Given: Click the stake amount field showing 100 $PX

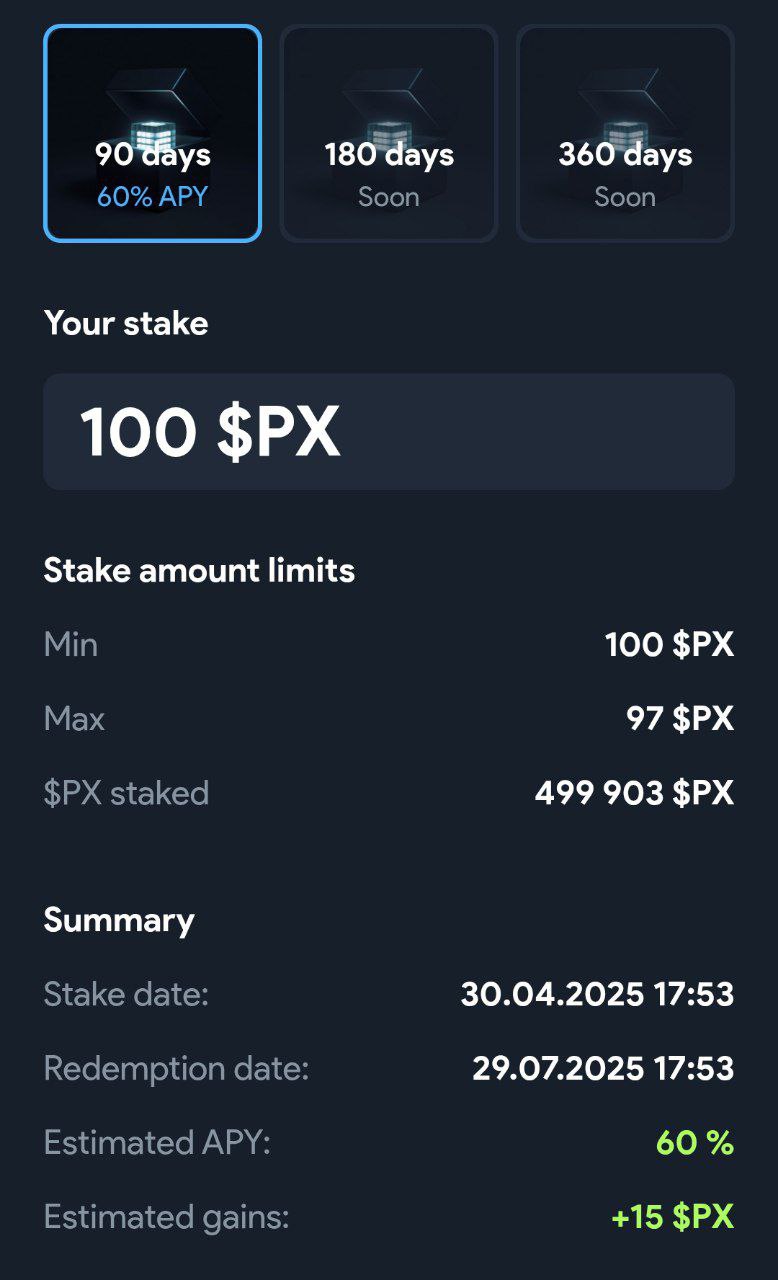Looking at the screenshot, I should 389,432.
